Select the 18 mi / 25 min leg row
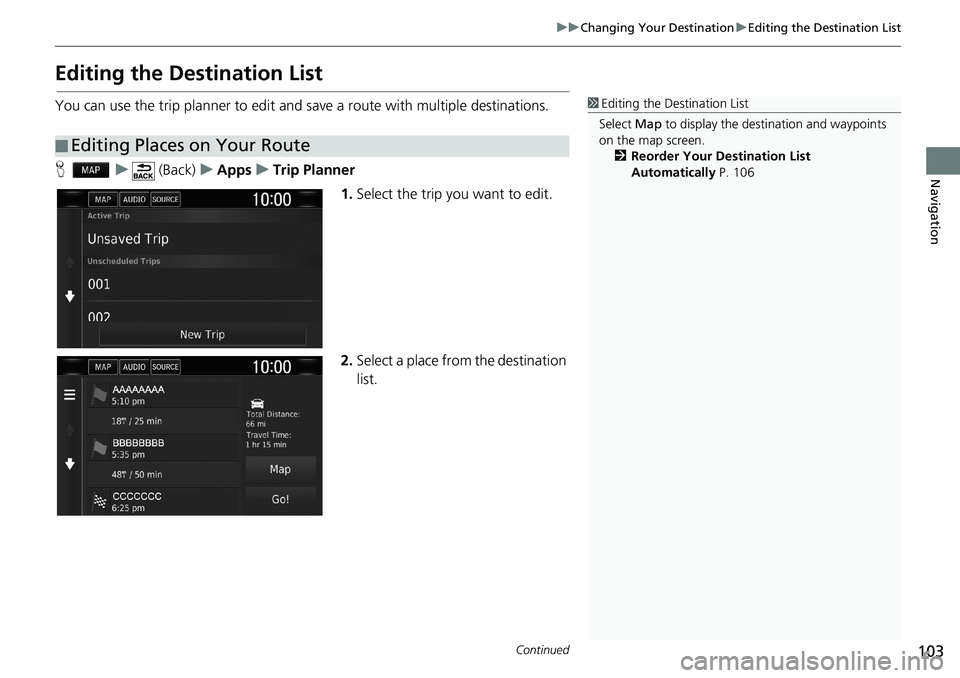960x678 pixels. point(162,421)
